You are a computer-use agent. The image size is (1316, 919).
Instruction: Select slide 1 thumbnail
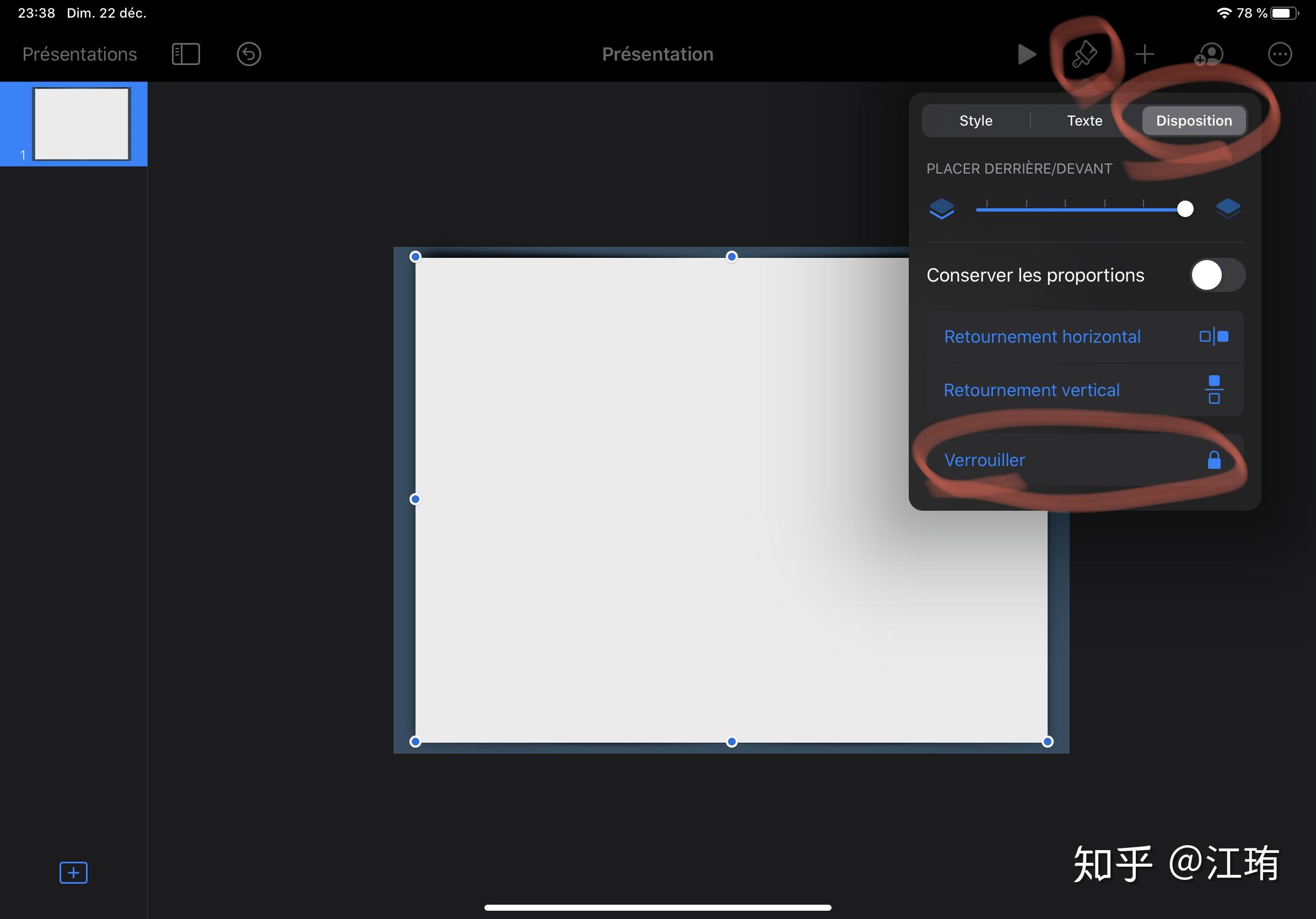[81, 124]
